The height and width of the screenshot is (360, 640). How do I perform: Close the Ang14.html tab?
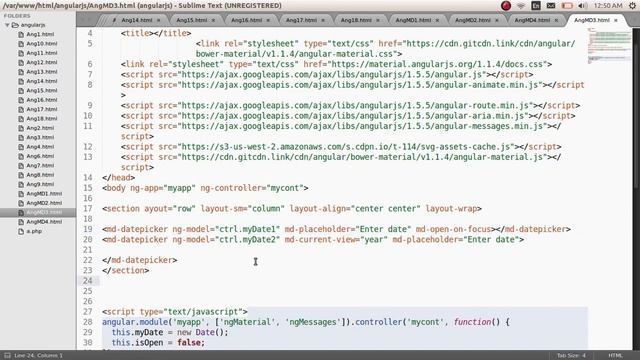coord(158,20)
